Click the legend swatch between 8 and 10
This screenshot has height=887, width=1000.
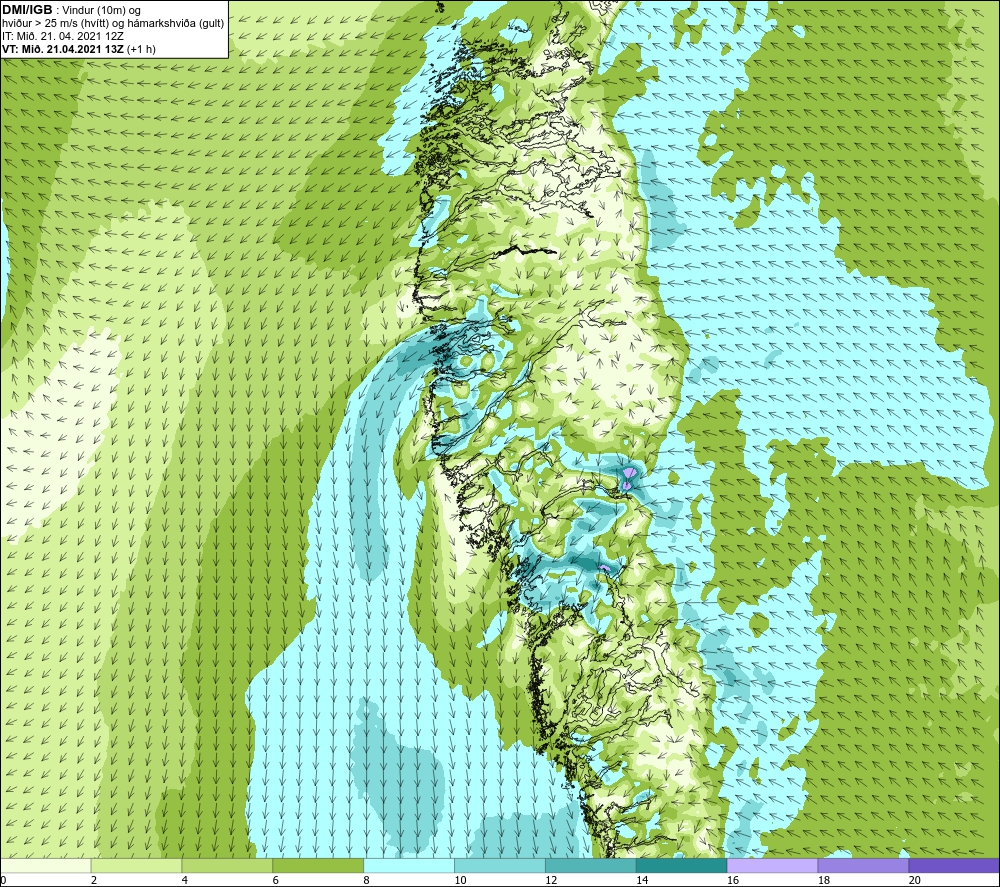[409, 865]
